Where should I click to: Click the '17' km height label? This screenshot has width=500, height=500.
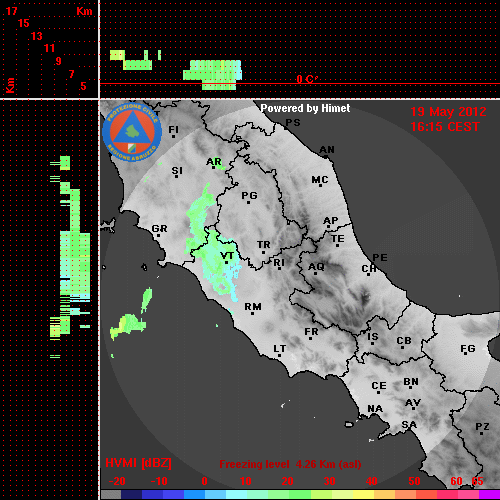coord(11,11)
